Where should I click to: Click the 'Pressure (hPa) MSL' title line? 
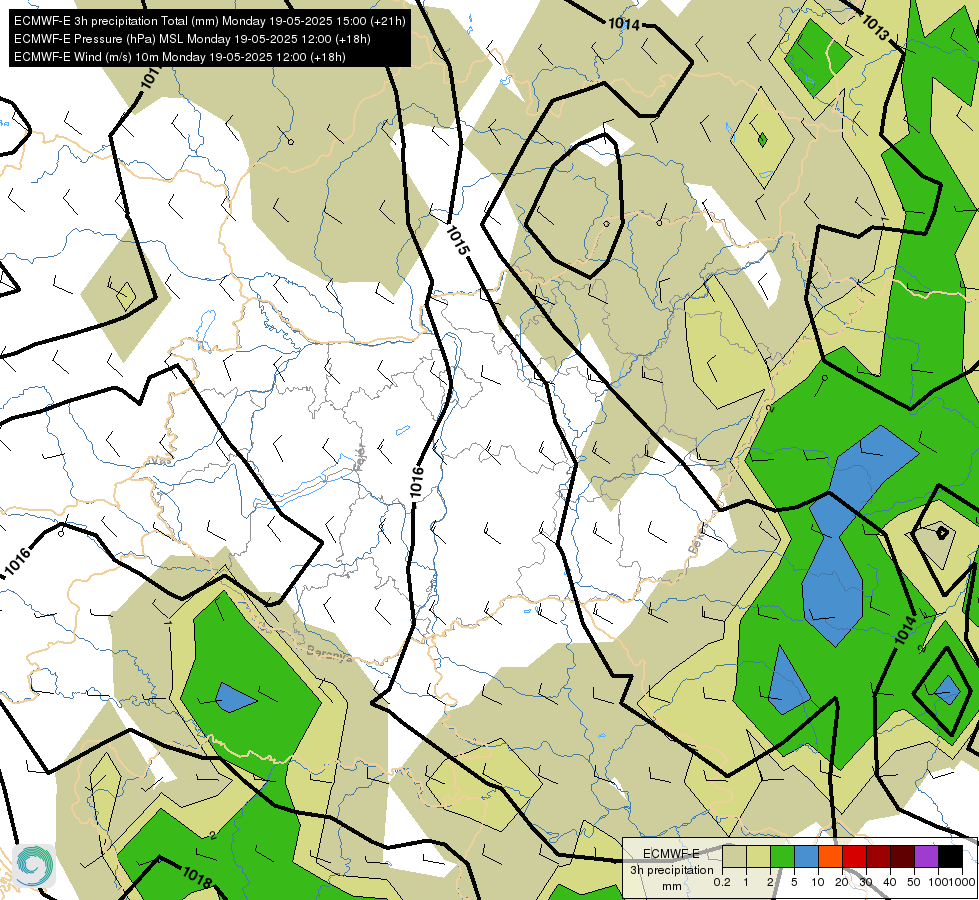click(192, 39)
